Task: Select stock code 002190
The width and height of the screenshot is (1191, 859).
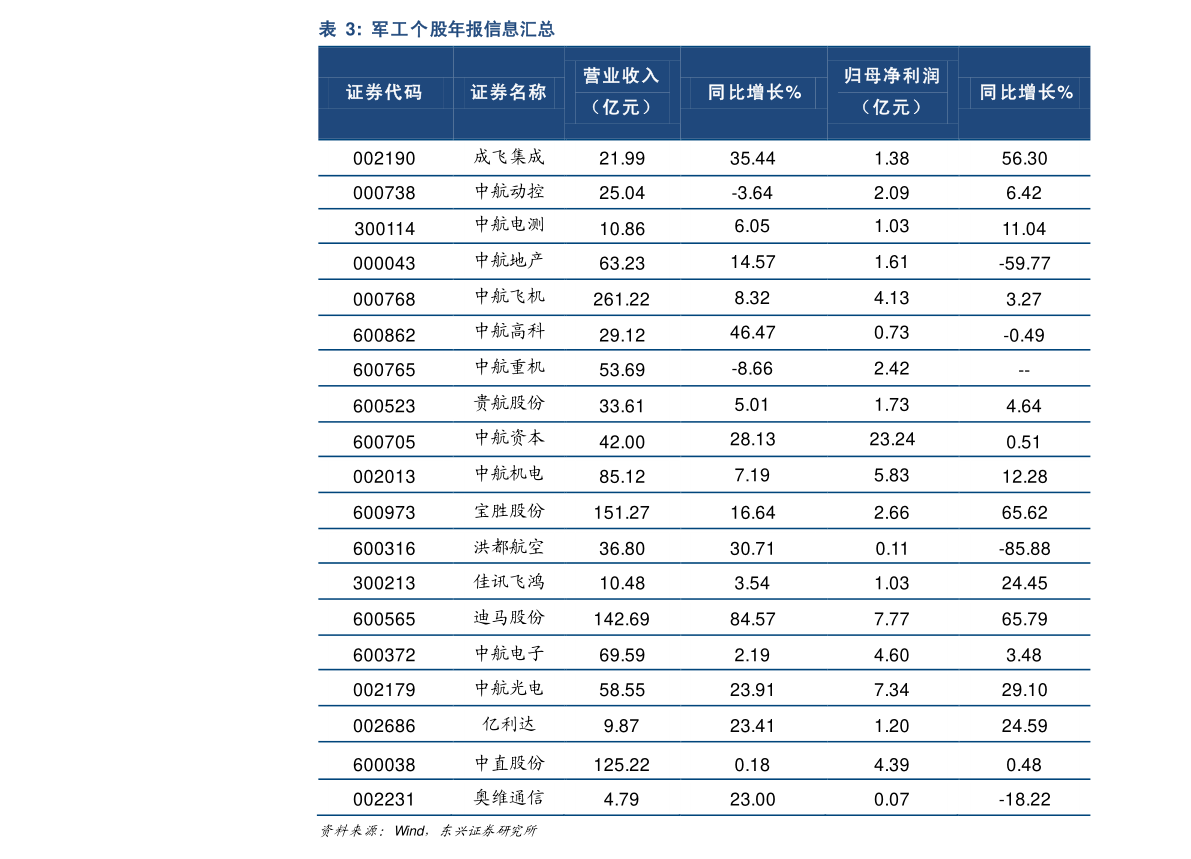Action: [x=384, y=159]
